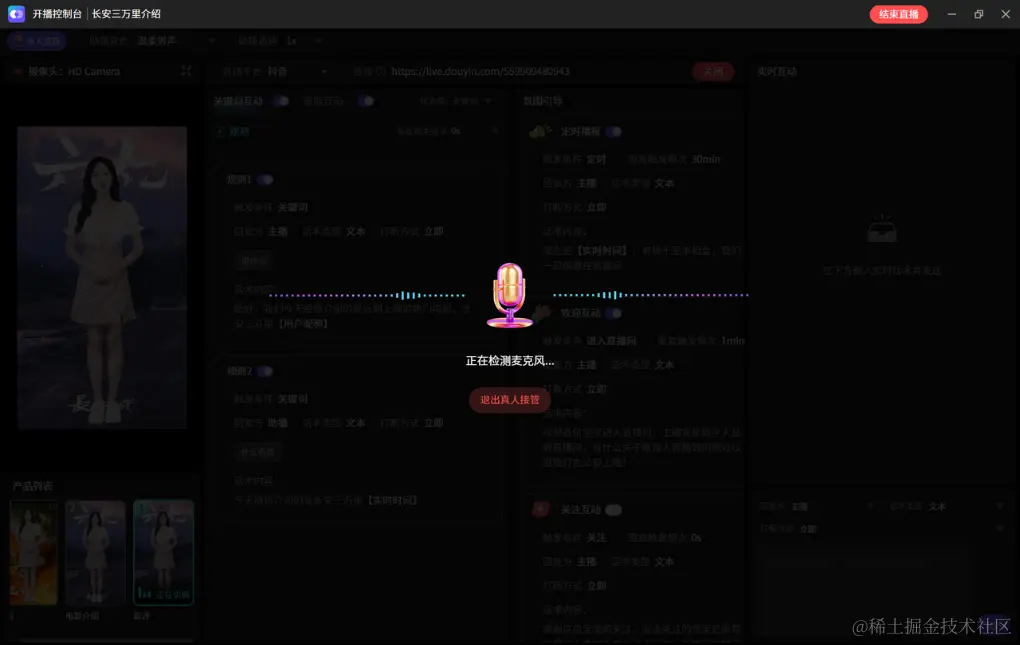
Task: Open the 温柔男声 voice dropdown
Action: tap(176, 40)
